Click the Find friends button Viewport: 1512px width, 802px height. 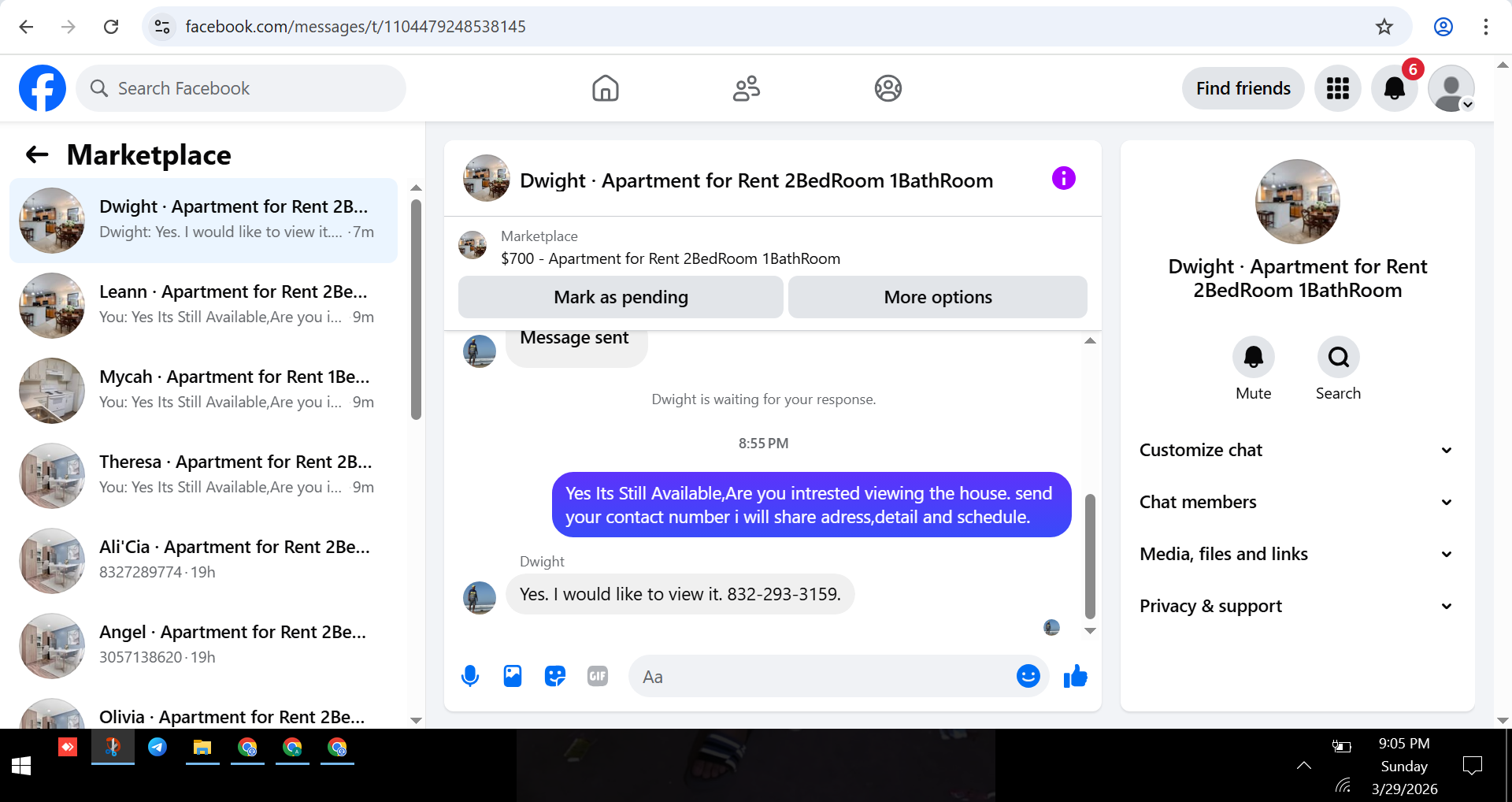coord(1243,88)
